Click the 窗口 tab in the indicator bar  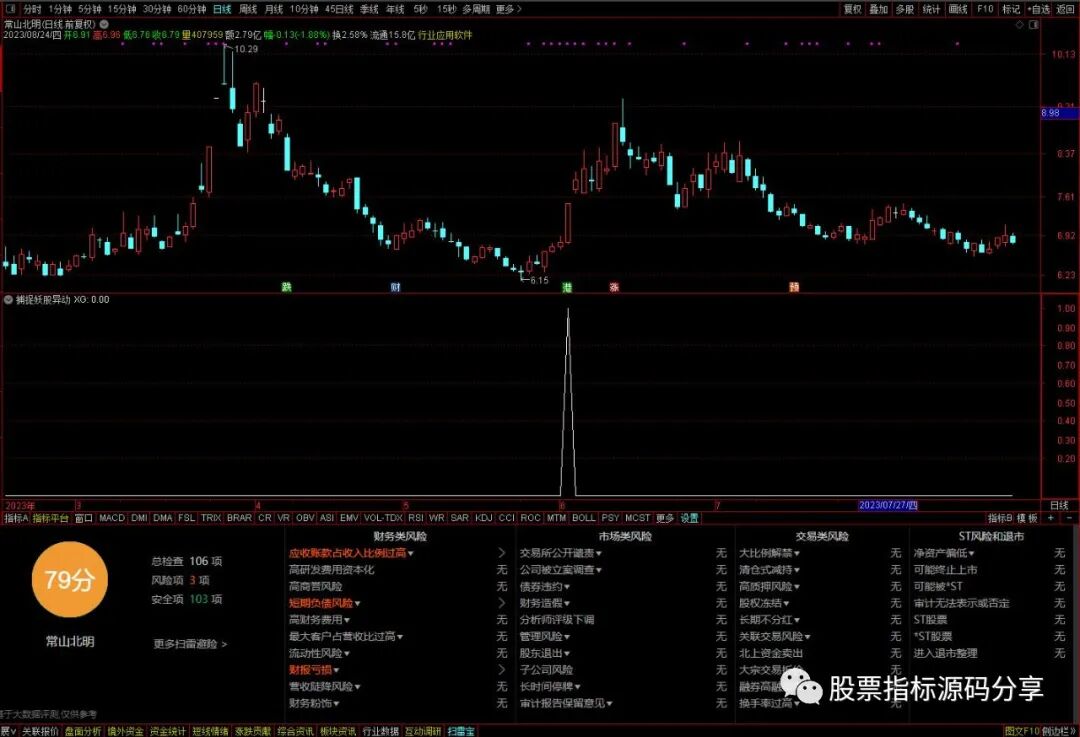click(83, 518)
